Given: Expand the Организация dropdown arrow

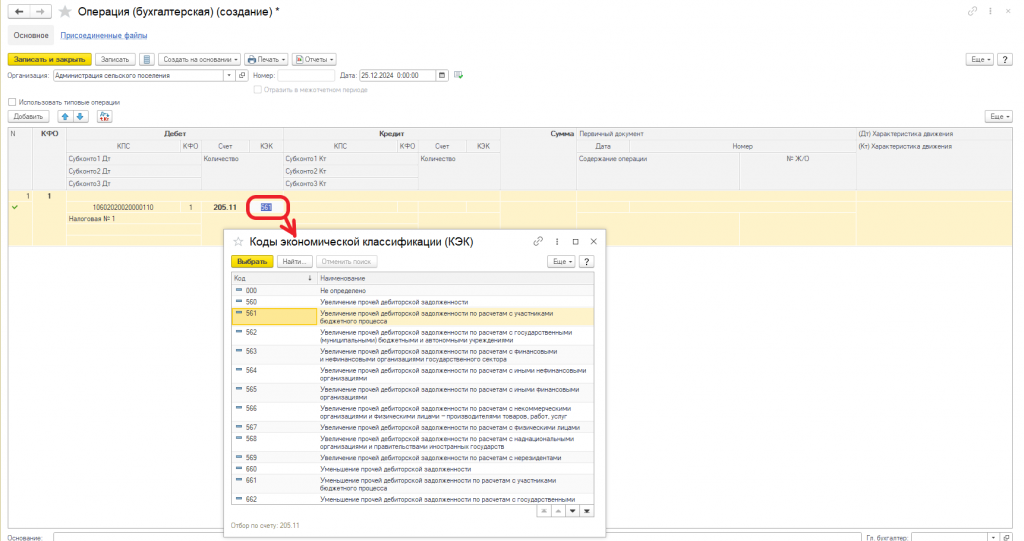Looking at the screenshot, I should [x=229, y=75].
